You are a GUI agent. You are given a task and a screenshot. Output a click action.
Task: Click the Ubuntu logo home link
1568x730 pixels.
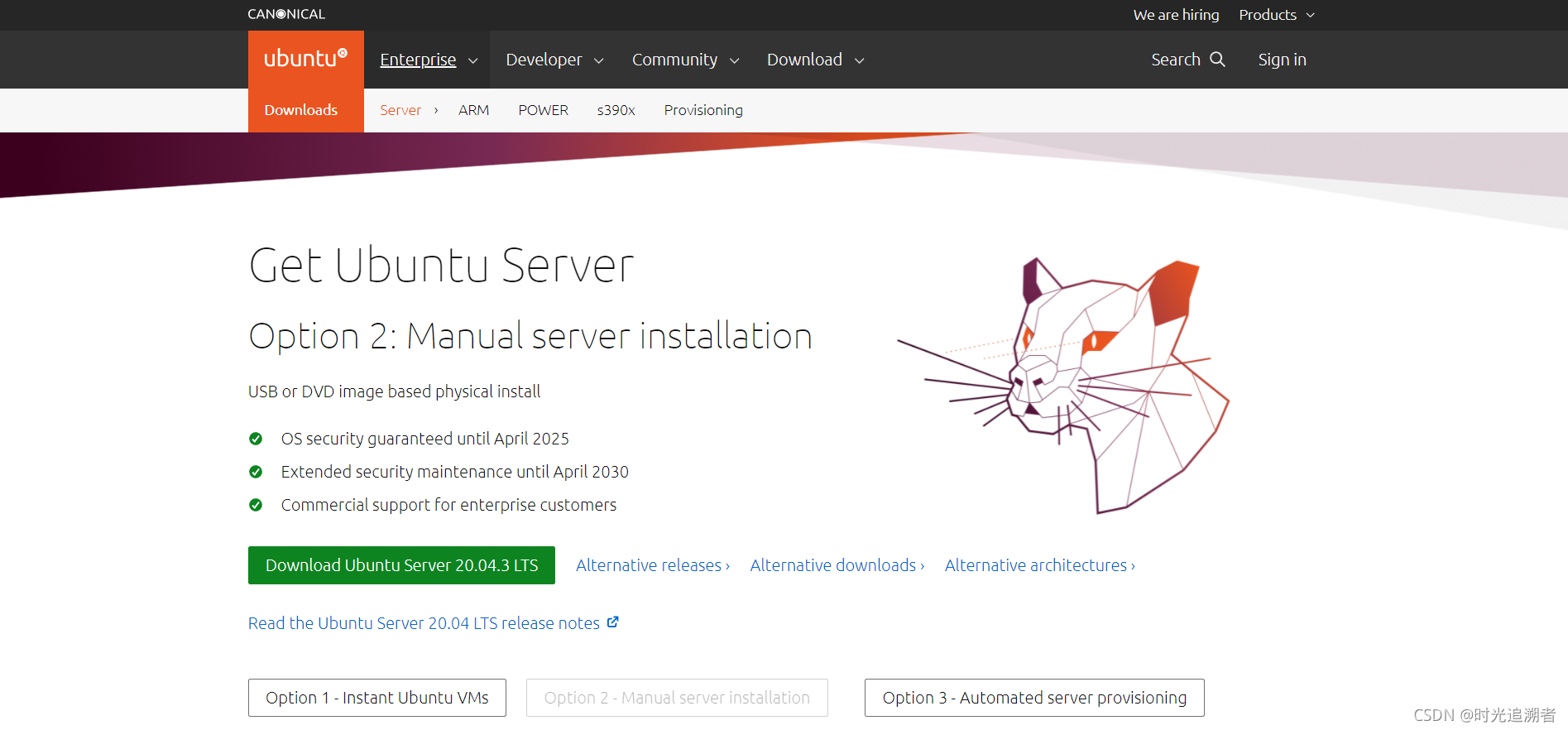[305, 59]
